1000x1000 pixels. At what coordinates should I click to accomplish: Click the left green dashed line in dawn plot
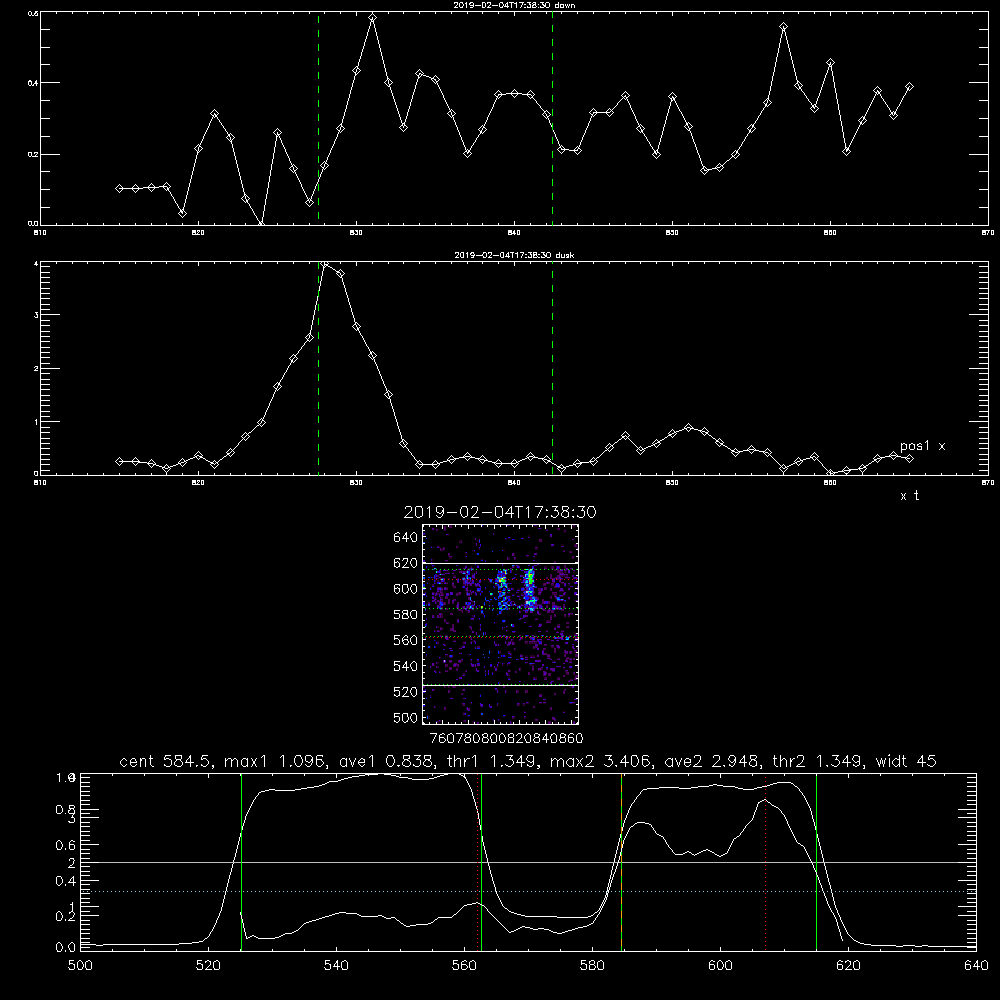[318, 118]
